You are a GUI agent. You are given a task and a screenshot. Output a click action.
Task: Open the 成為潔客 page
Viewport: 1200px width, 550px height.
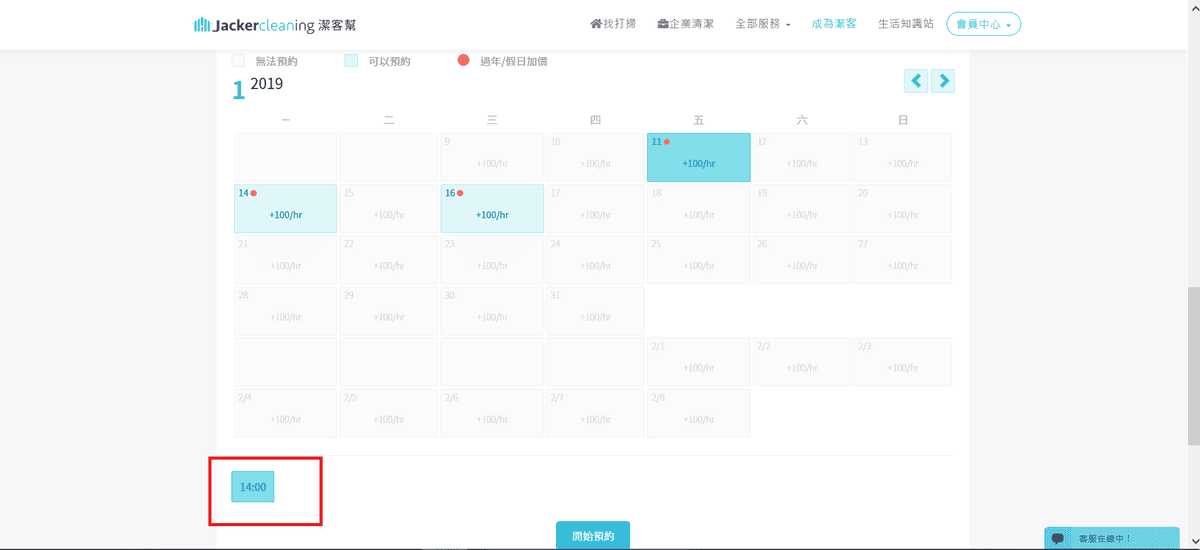click(834, 24)
